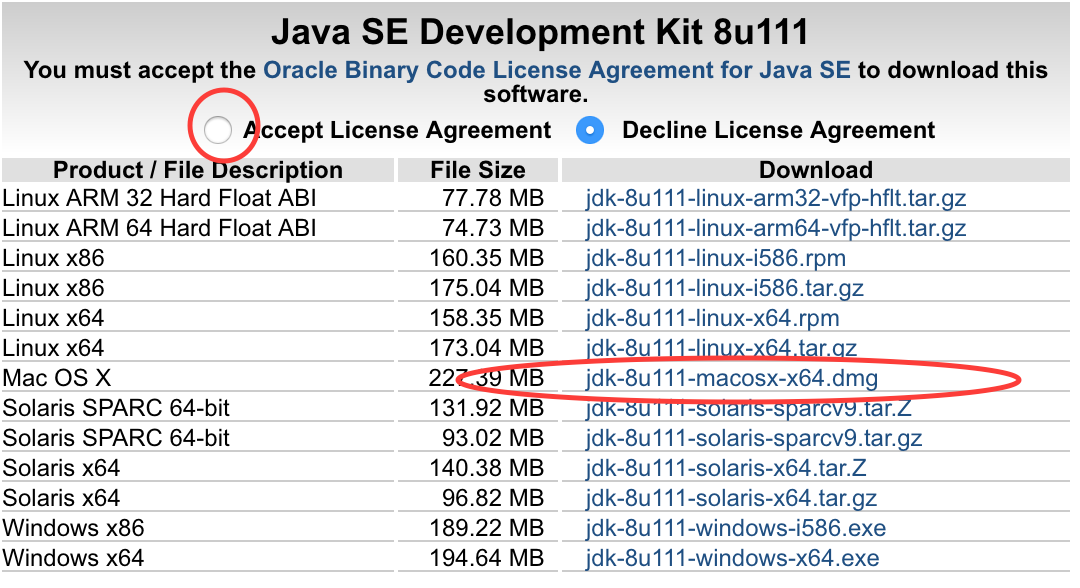Click the "Download" column header
The image size is (1080, 588).
pyautogui.click(x=816, y=169)
